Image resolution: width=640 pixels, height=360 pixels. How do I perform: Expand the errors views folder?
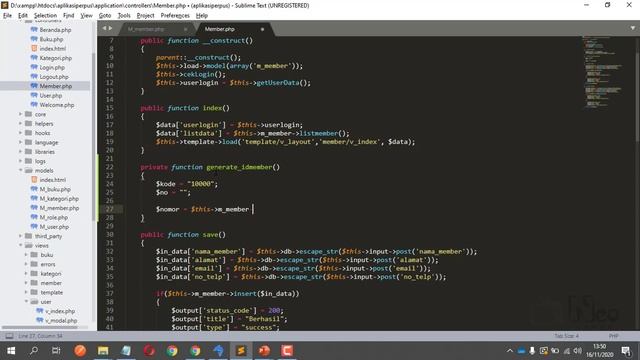26,264
